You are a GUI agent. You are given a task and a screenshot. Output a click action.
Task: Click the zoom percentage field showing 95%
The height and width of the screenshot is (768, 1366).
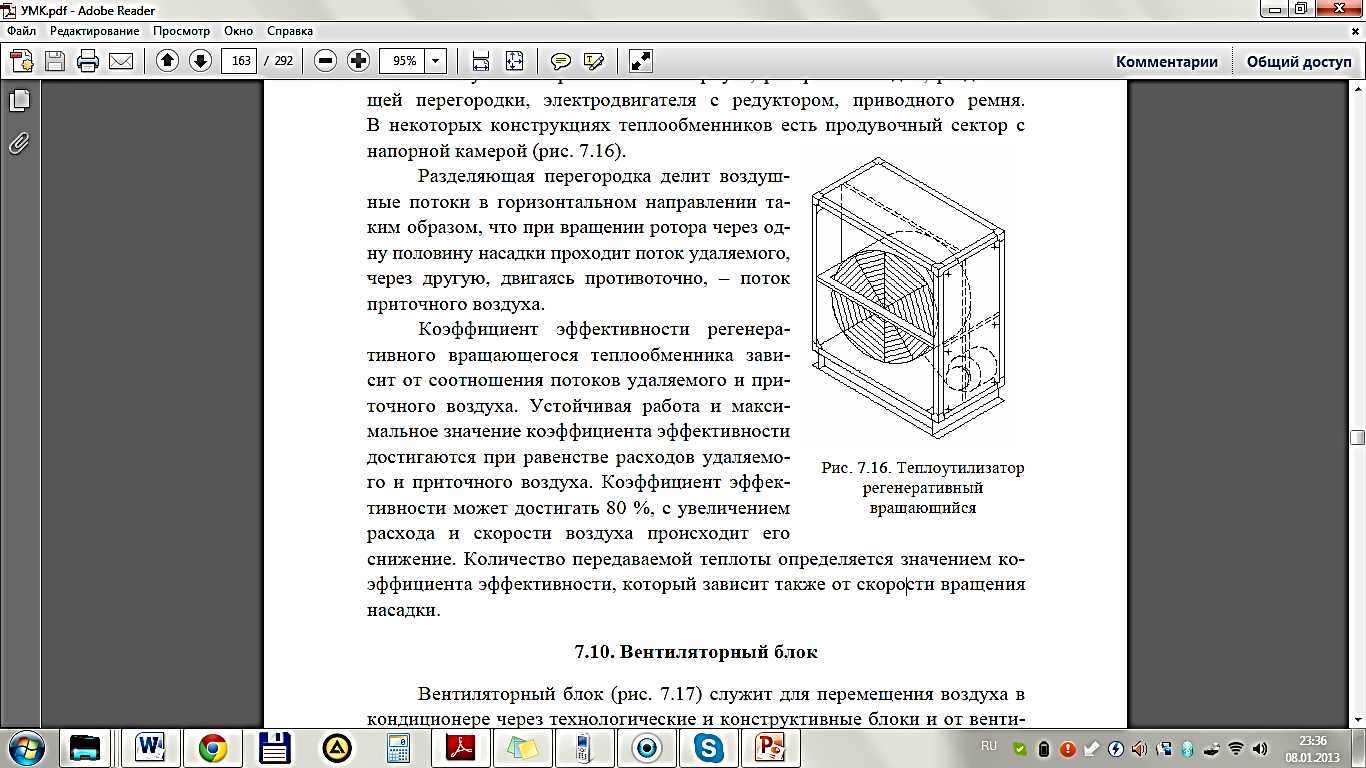(403, 61)
